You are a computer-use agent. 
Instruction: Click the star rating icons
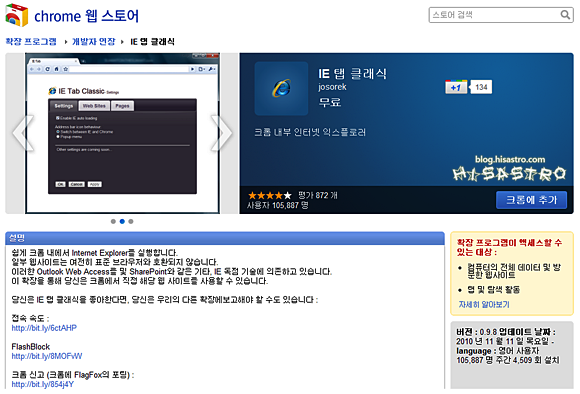click(270, 195)
